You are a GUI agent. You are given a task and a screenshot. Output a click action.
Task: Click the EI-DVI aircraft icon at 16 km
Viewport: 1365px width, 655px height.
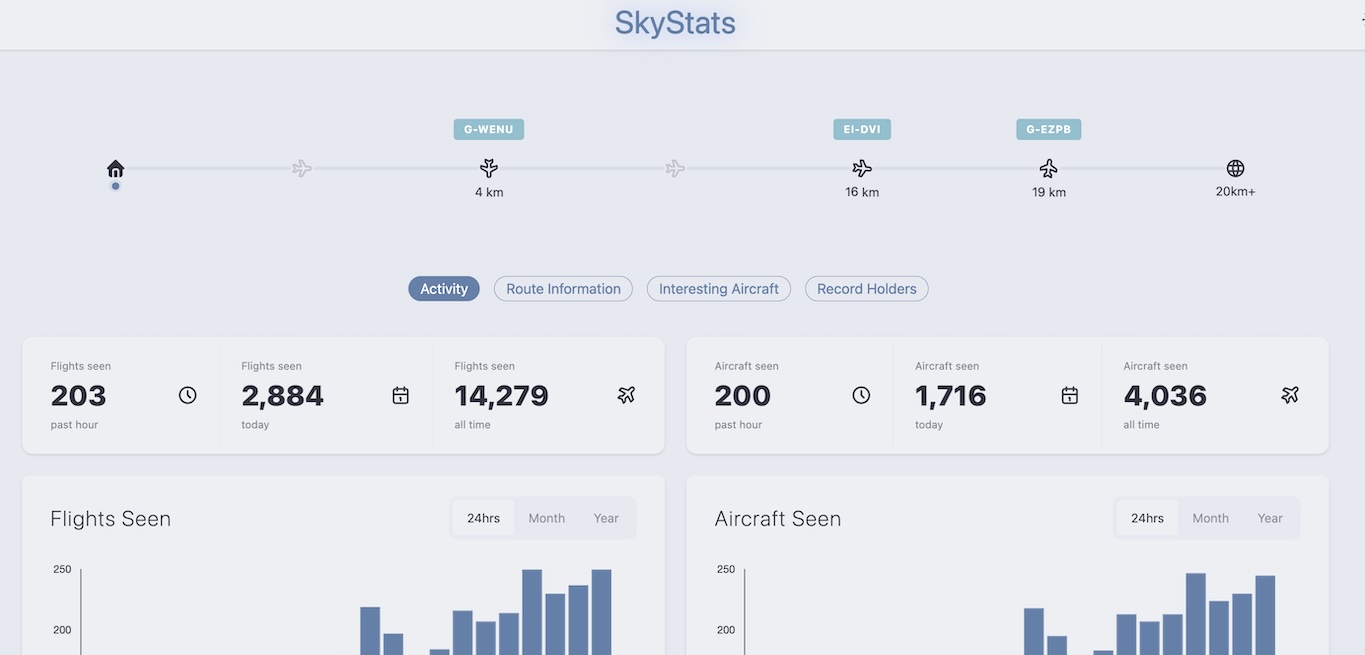tap(862, 168)
